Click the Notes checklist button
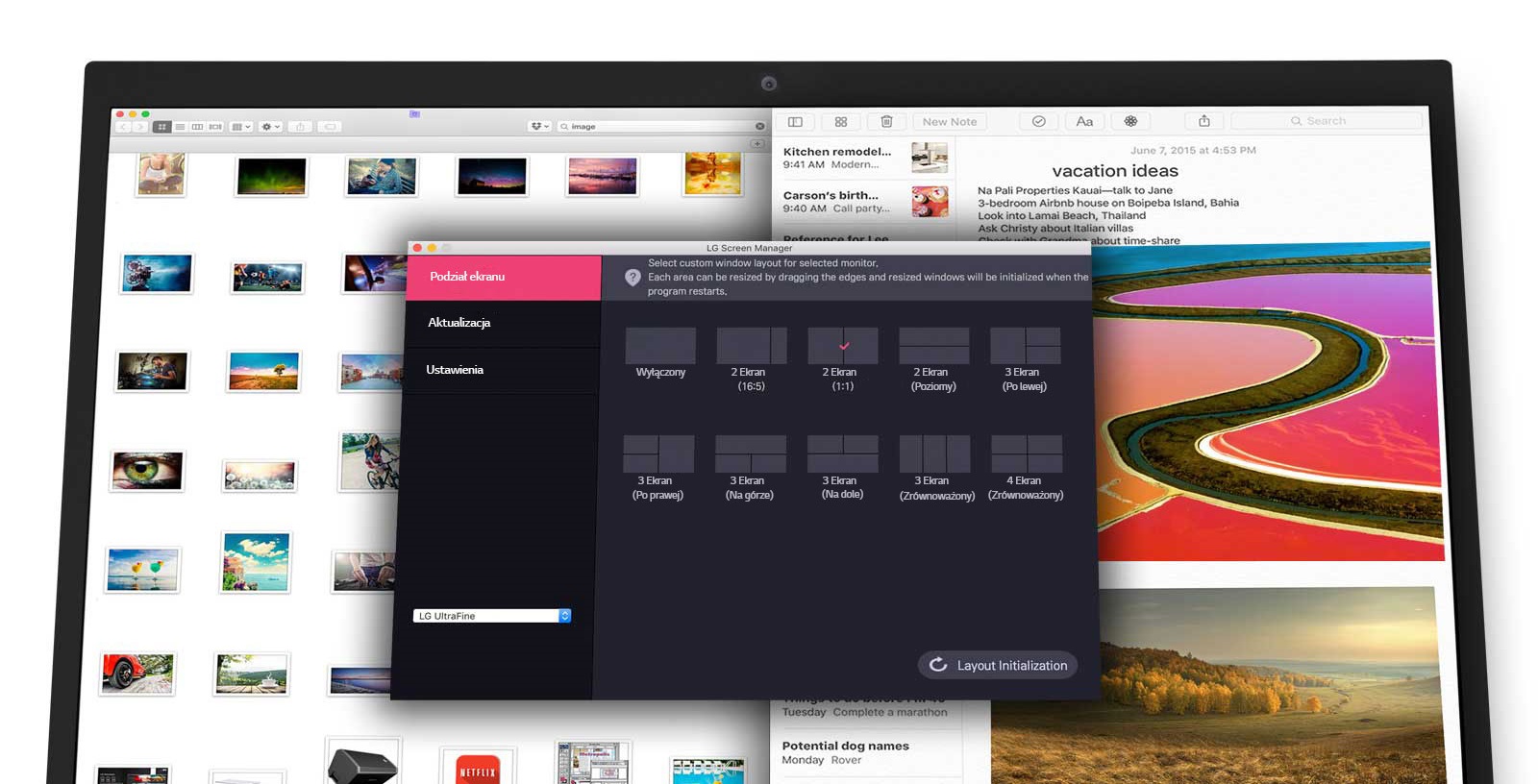1538x784 pixels. point(1038,122)
